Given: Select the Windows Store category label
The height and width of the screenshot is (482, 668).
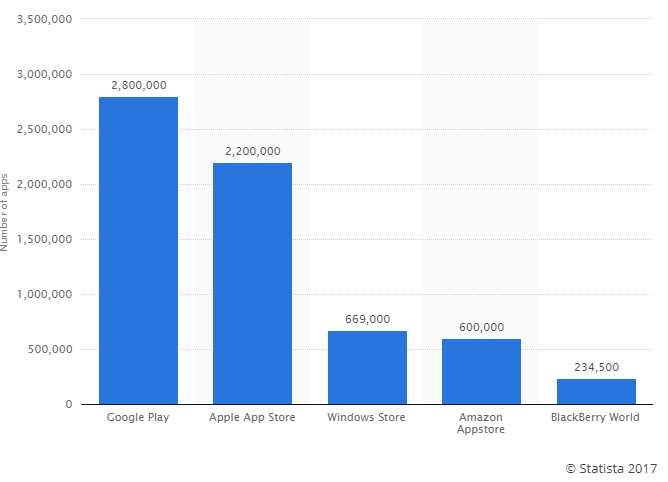Looking at the screenshot, I should pyautogui.click(x=367, y=417).
